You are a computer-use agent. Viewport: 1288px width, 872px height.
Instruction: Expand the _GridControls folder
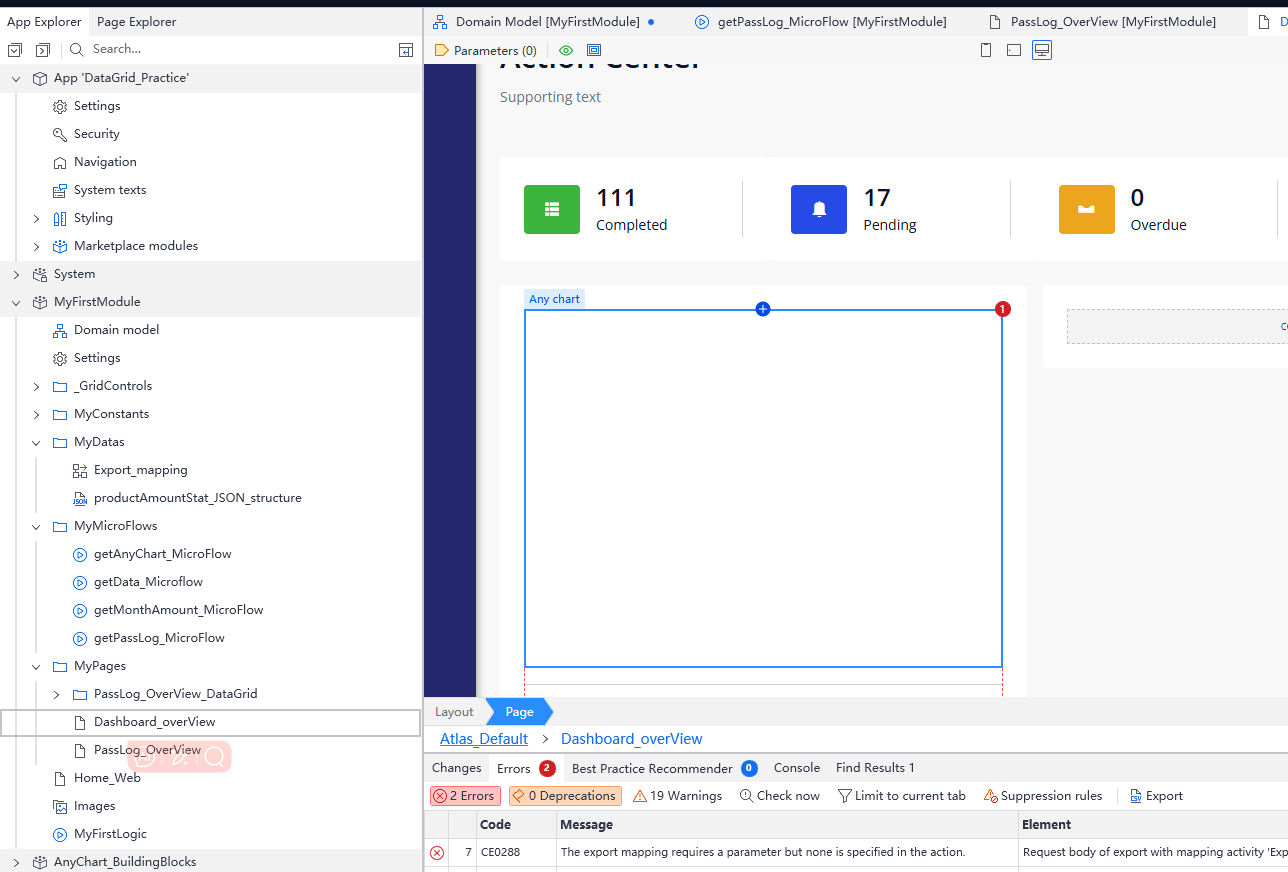[x=36, y=386]
